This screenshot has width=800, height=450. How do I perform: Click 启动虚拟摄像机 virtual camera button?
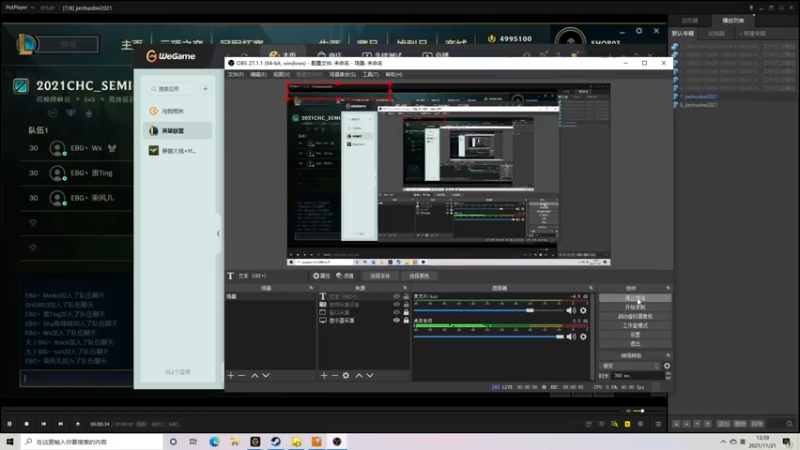tap(635, 316)
